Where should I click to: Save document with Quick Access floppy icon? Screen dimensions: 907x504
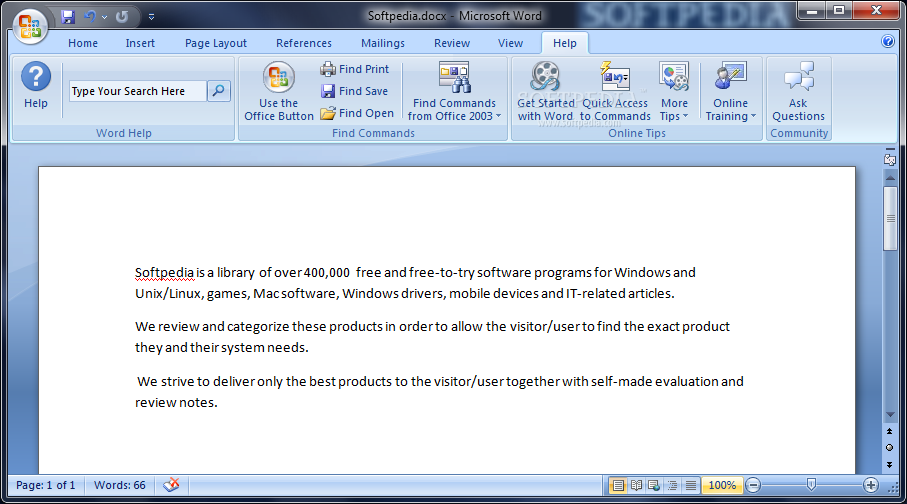[68, 17]
